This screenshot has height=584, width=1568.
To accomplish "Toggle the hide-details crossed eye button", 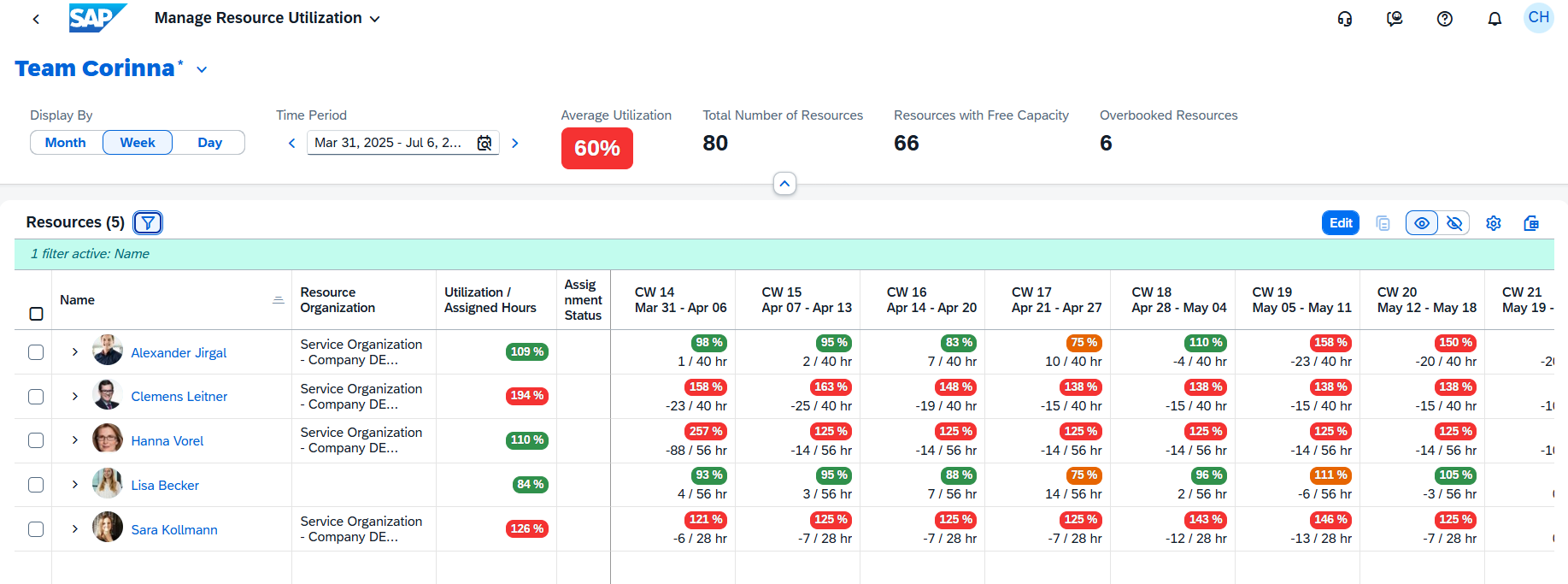I will pos(1453,223).
